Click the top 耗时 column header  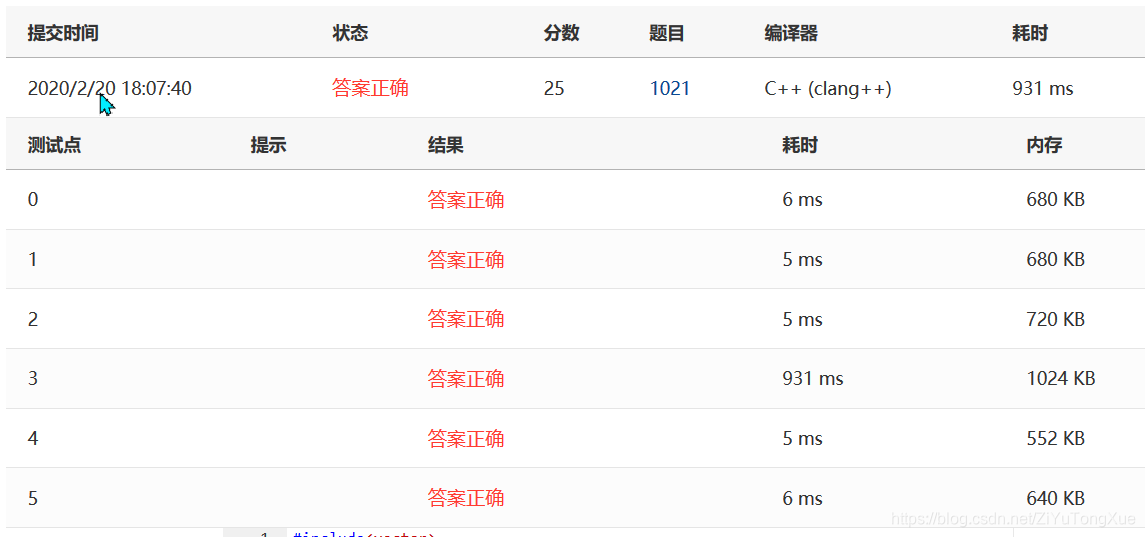(1030, 33)
